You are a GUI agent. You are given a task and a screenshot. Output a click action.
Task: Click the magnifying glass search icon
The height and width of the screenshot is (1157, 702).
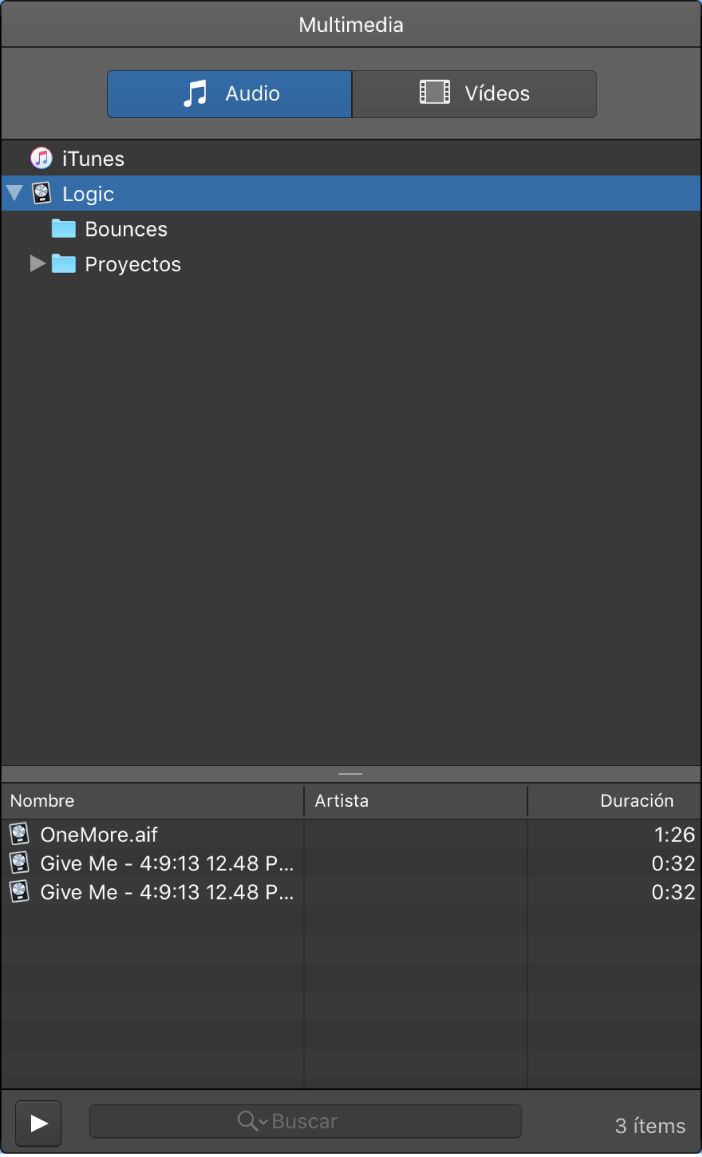click(247, 1121)
